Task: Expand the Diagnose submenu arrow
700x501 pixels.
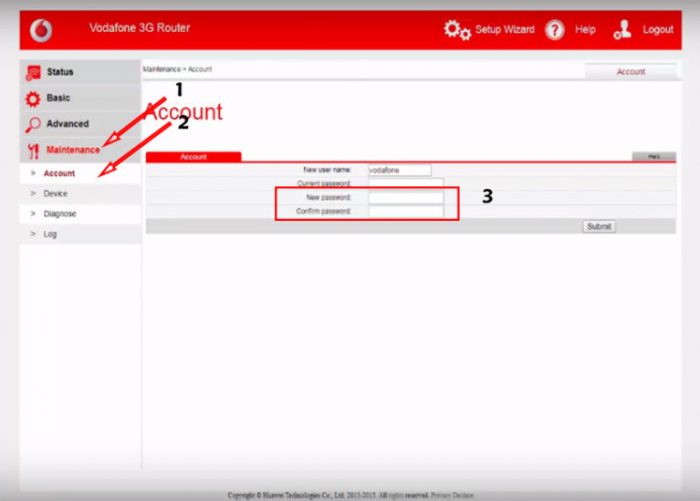Action: click(x=33, y=213)
